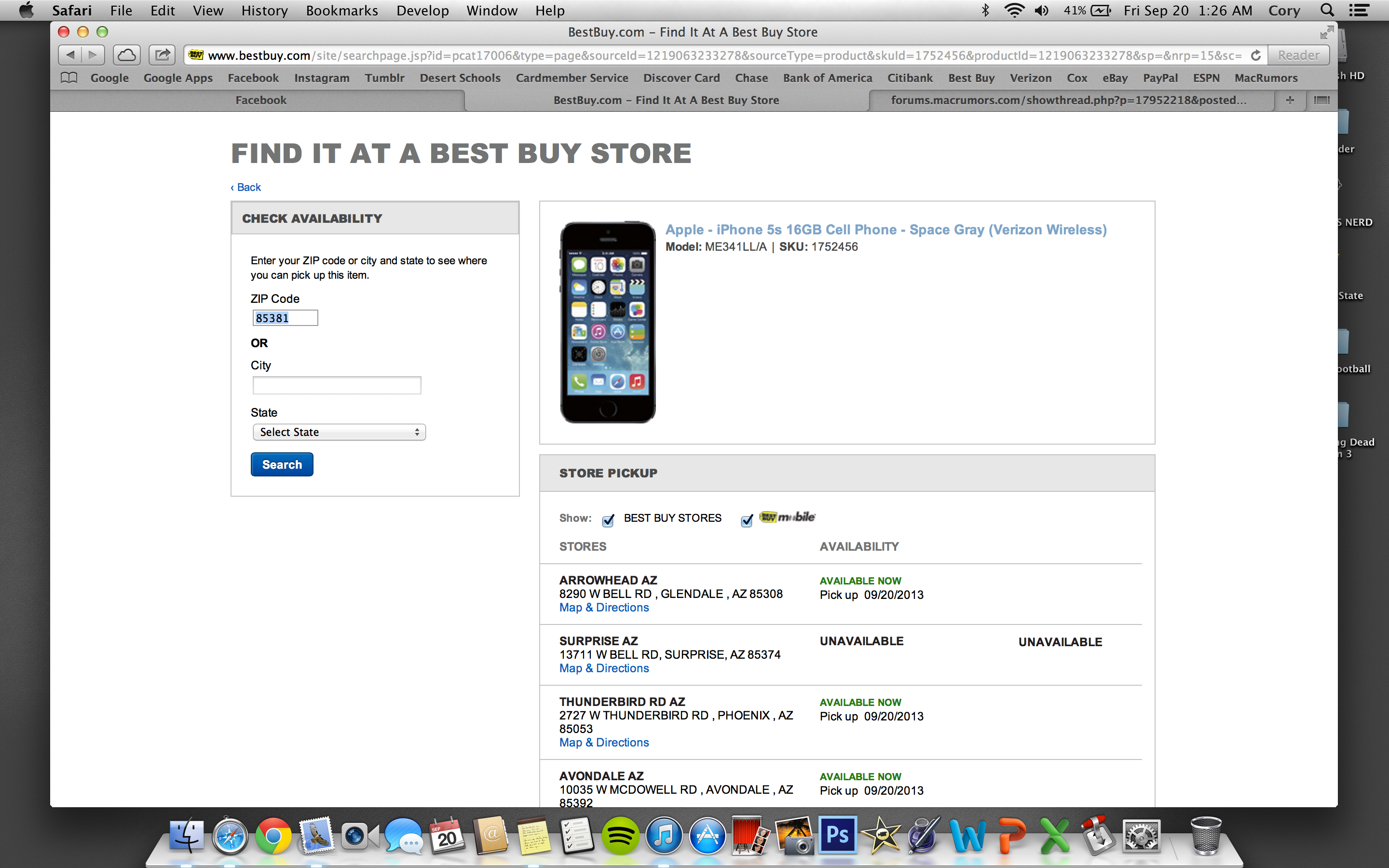This screenshot has width=1389, height=868.
Task: Open Map & Directions for Arrowhead AZ
Action: point(604,608)
